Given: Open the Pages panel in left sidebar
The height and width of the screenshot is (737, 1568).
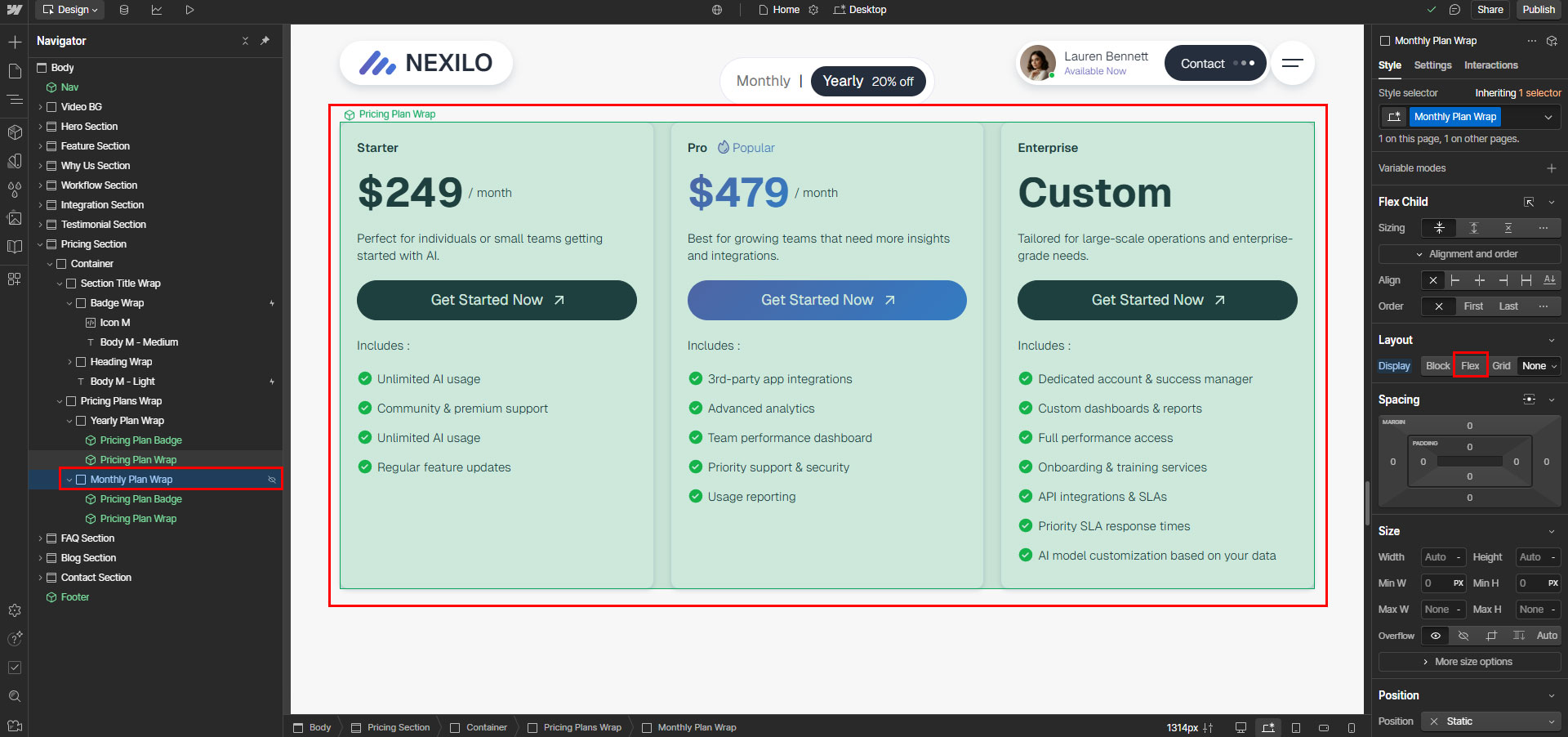Looking at the screenshot, I should coord(15,71).
